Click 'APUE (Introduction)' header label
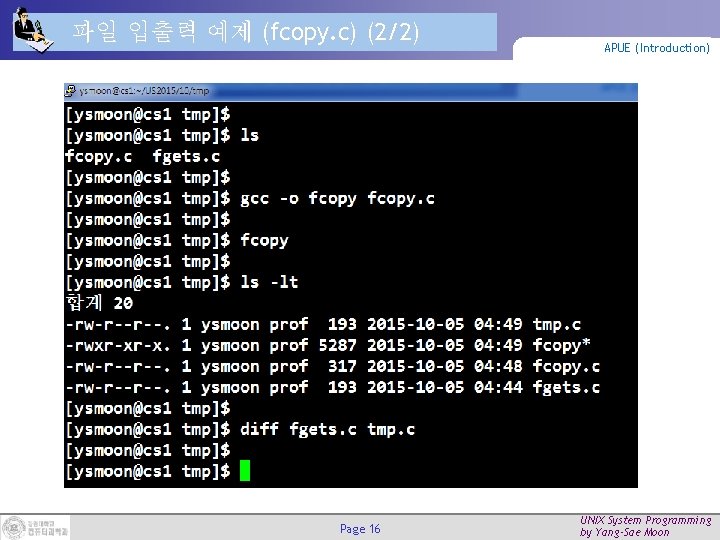Viewport: 720px width, 540px height. (x=657, y=48)
